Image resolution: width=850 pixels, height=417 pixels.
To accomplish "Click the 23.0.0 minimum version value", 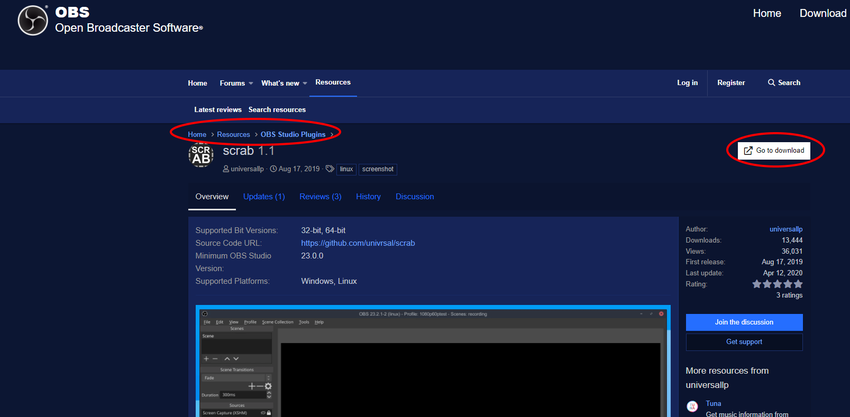I will [x=312, y=255].
